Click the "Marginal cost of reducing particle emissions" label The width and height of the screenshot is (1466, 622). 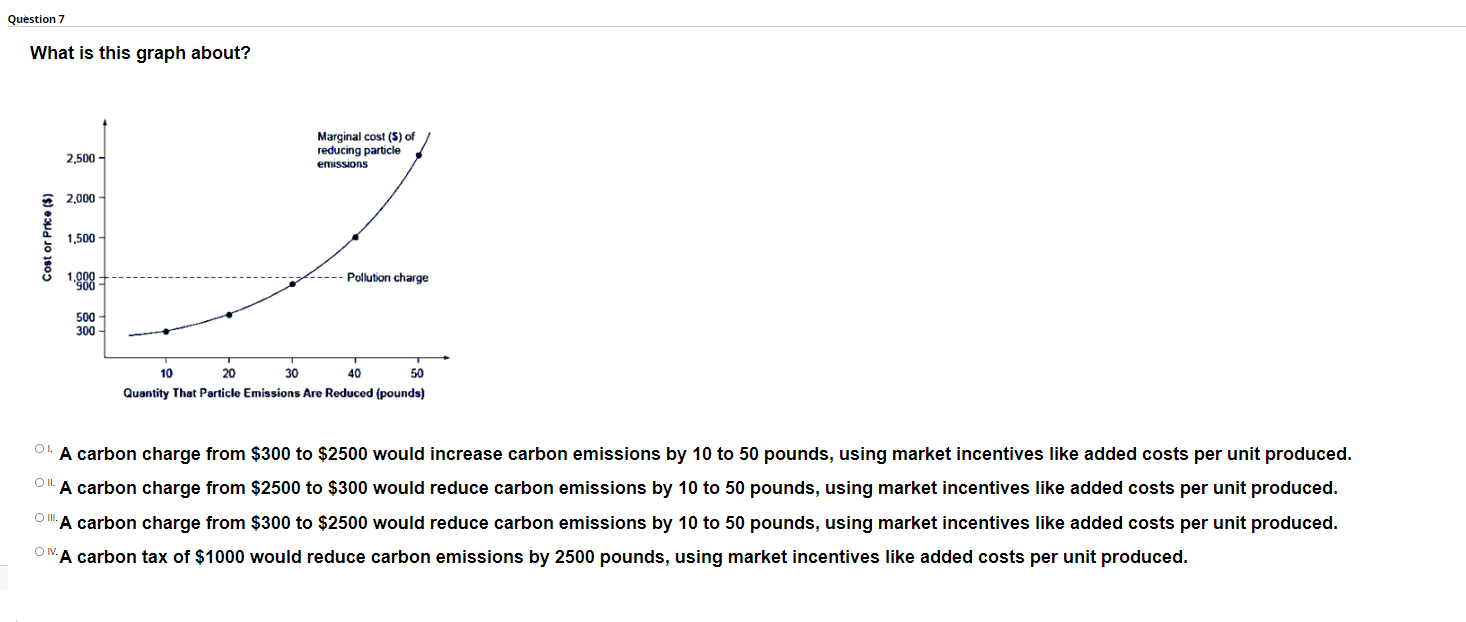click(x=359, y=149)
